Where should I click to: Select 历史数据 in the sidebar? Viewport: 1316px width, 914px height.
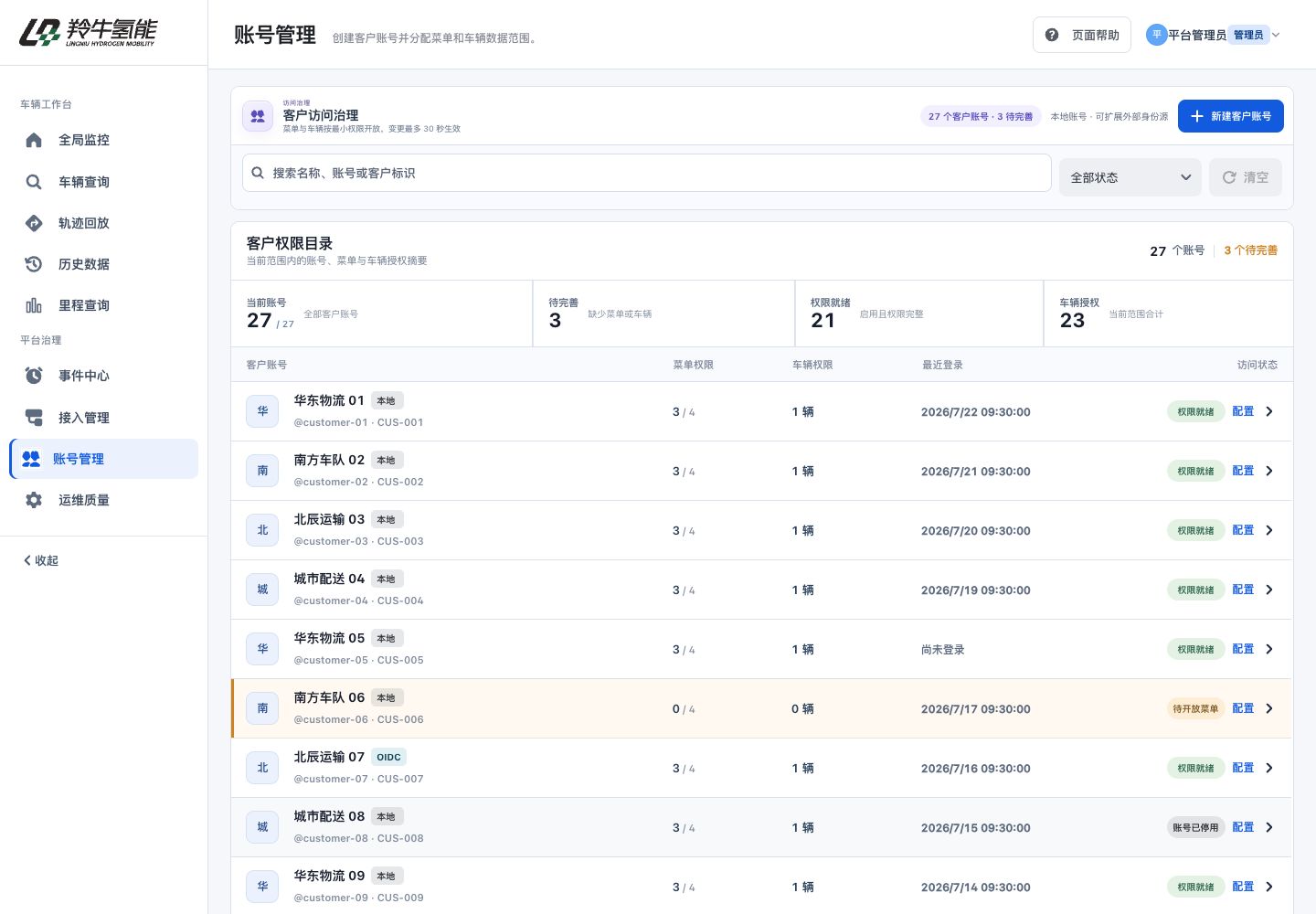tap(104, 264)
